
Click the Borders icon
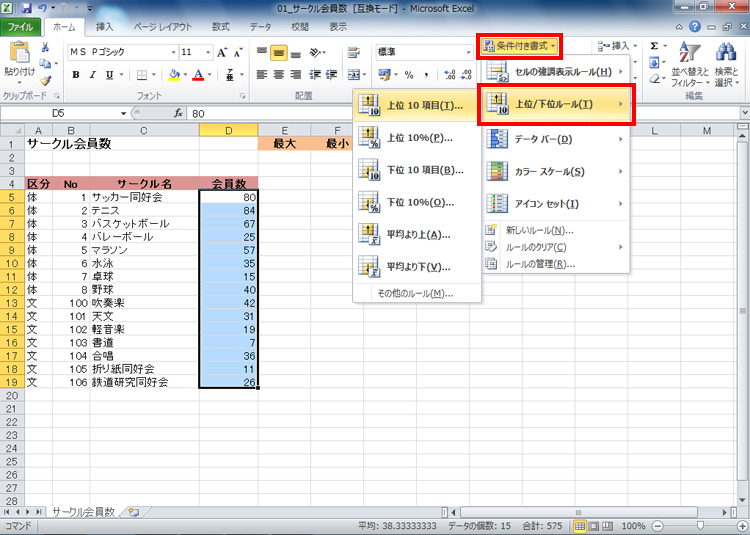(x=142, y=75)
